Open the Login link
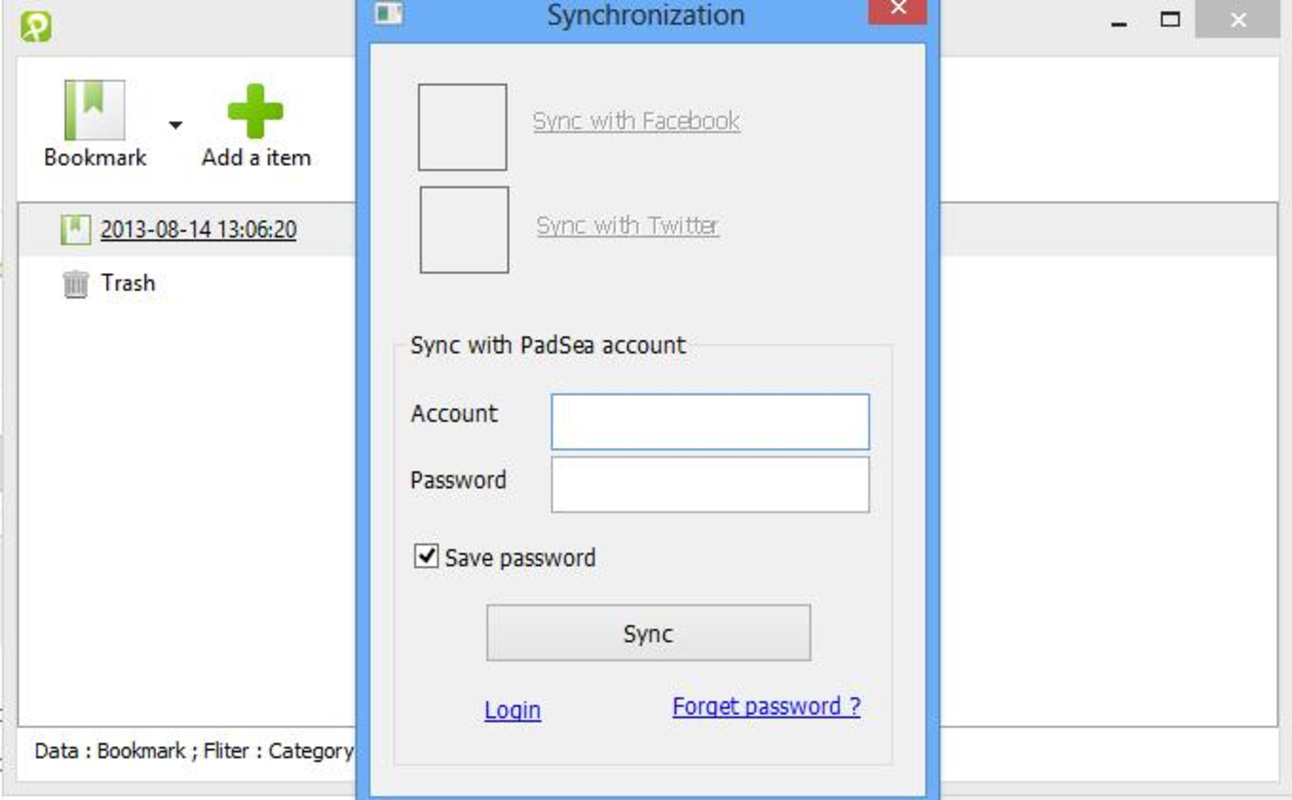 coord(512,710)
